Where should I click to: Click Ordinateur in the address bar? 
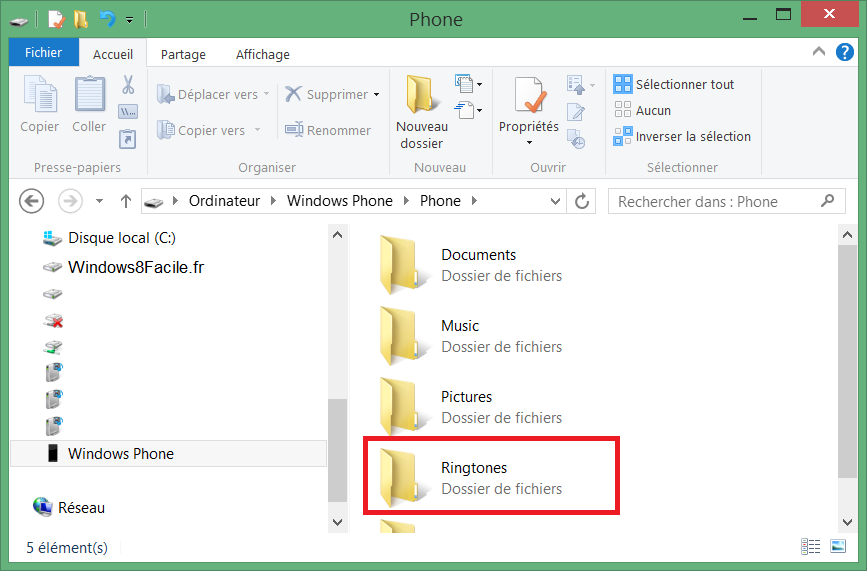(x=224, y=201)
